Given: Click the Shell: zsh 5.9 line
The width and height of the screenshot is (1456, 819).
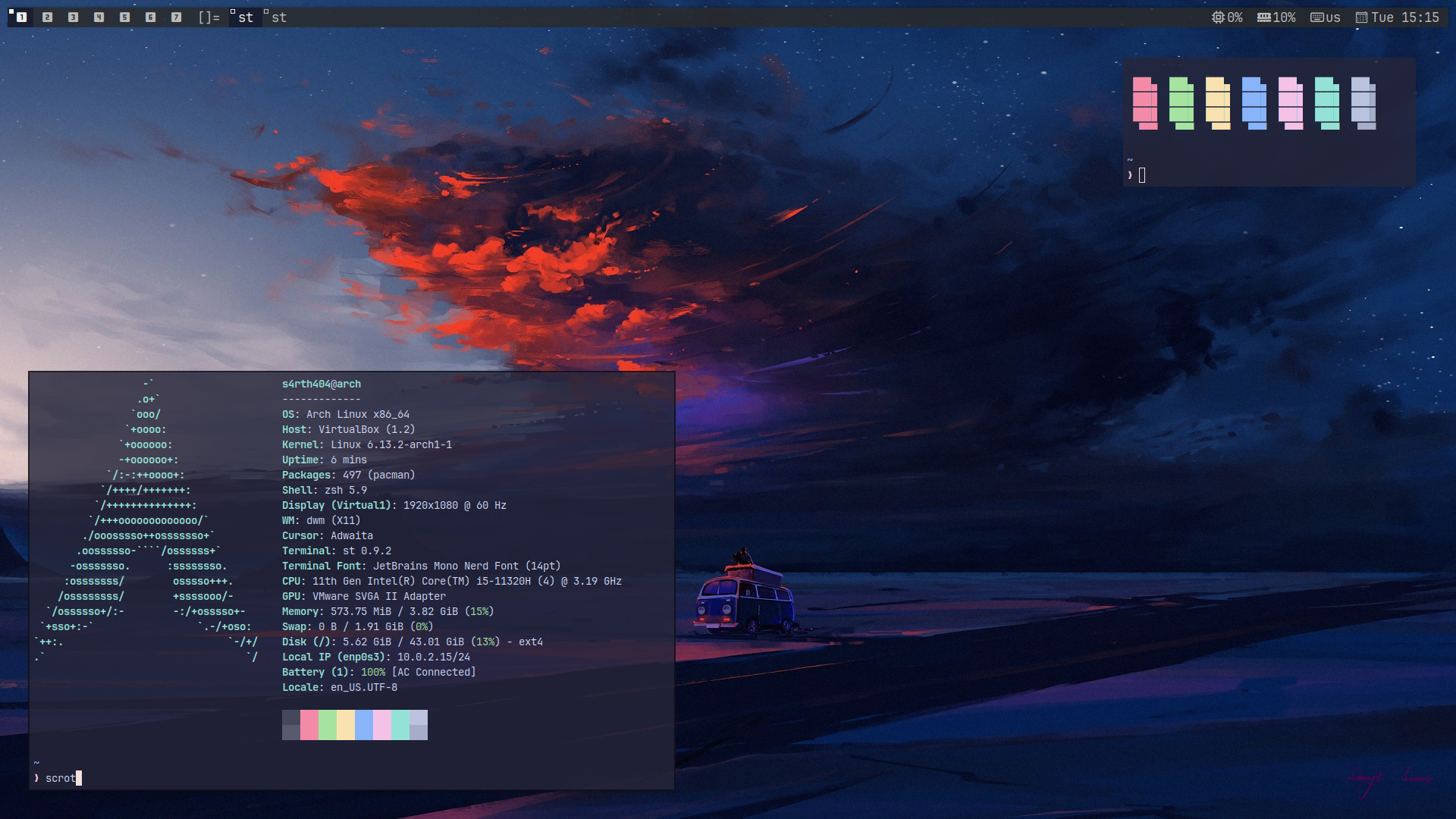Looking at the screenshot, I should [x=325, y=490].
